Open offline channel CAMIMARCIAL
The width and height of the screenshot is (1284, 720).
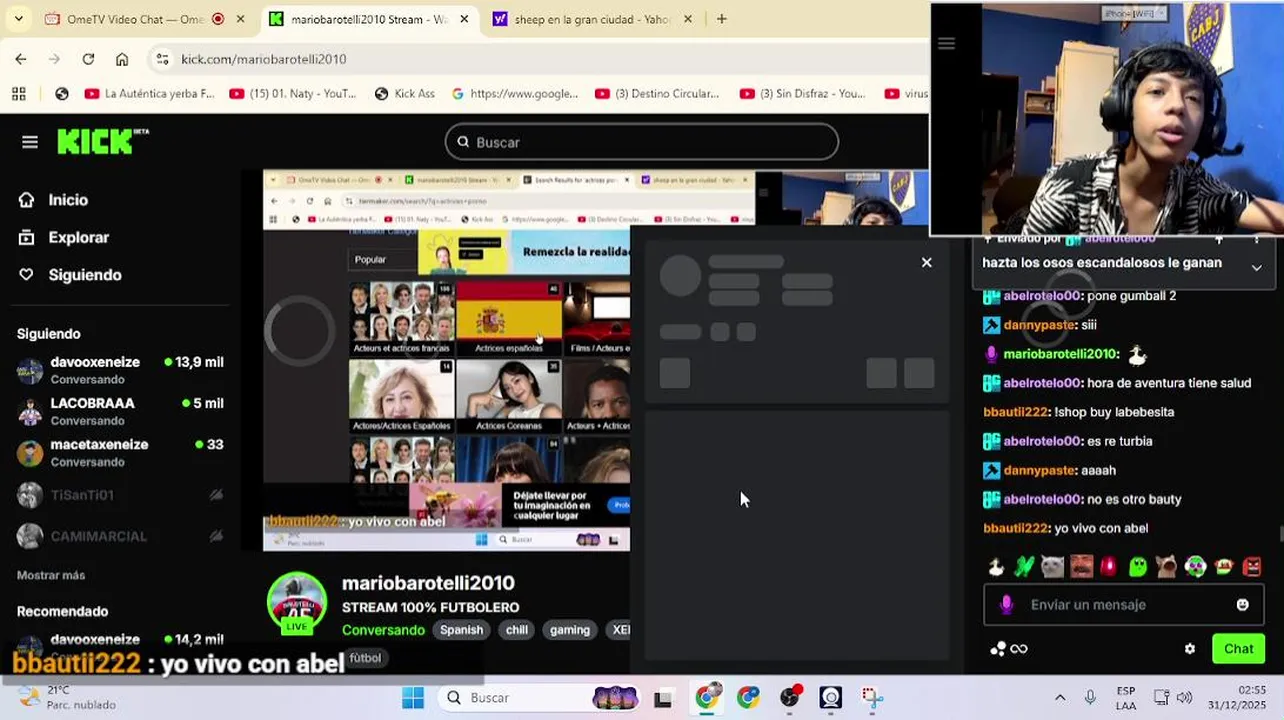click(x=120, y=536)
